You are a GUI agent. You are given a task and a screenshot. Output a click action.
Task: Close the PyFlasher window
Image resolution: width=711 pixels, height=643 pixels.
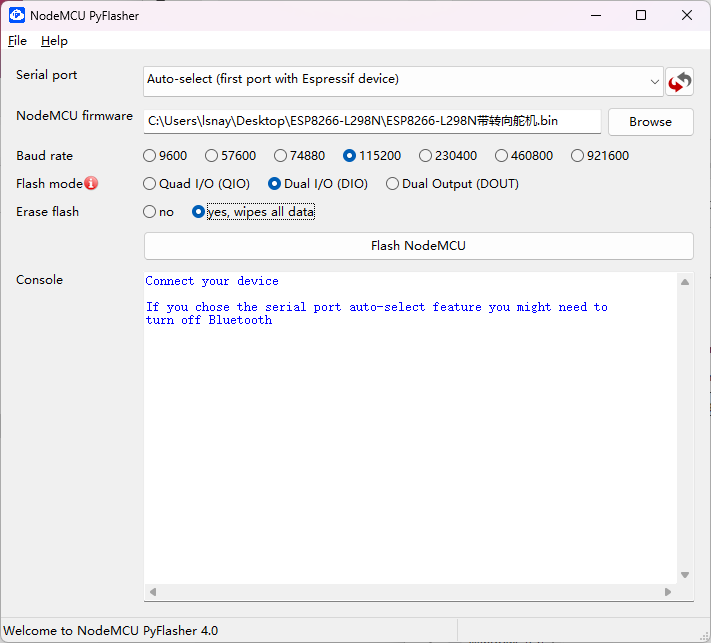pyautogui.click(x=687, y=15)
